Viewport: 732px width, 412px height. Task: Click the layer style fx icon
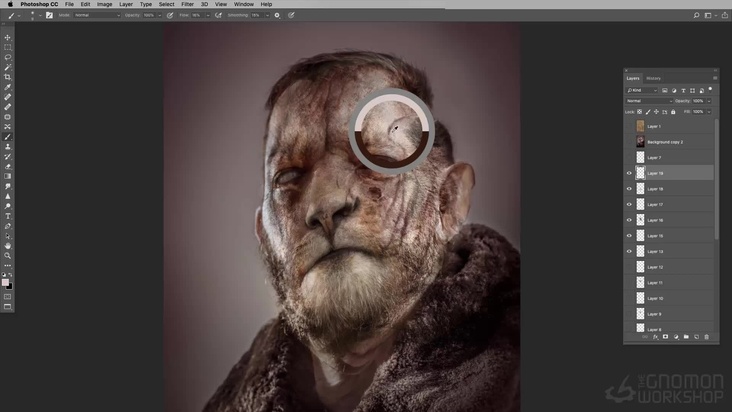(x=655, y=337)
